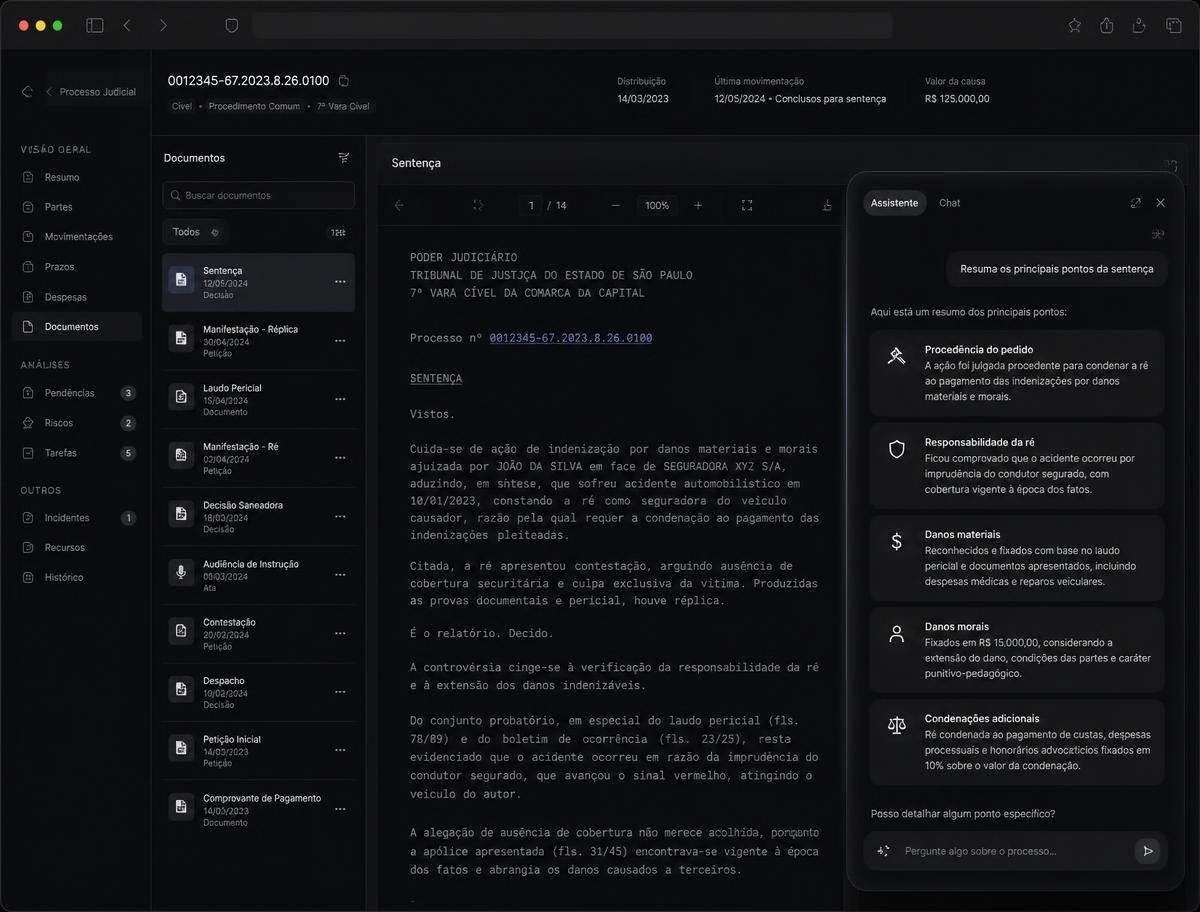Click the assistant question input field

click(x=1015, y=851)
